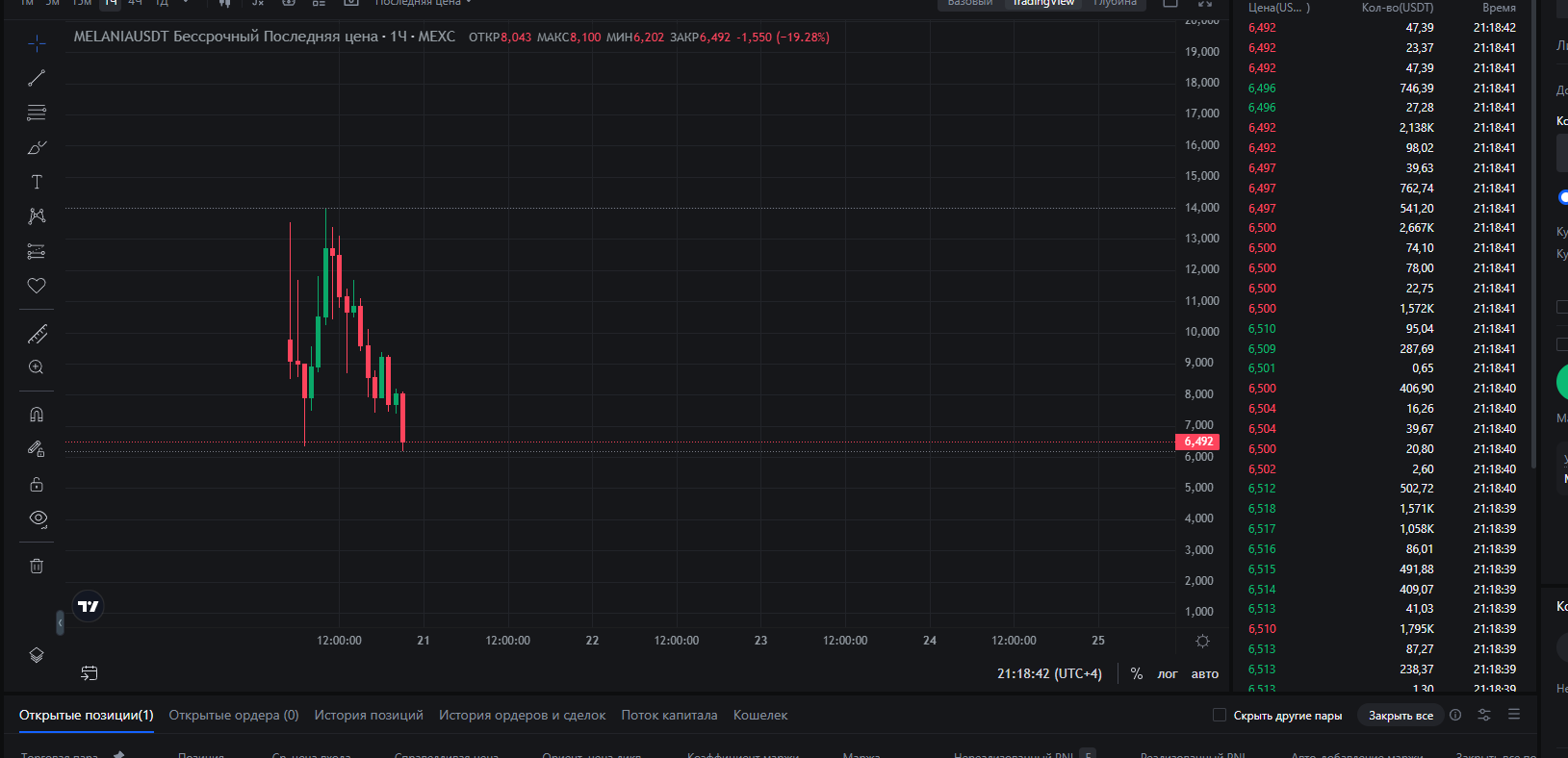Click the trade row with quantity 762,74
The height and width of the screenshot is (758, 1568).
[1382, 189]
